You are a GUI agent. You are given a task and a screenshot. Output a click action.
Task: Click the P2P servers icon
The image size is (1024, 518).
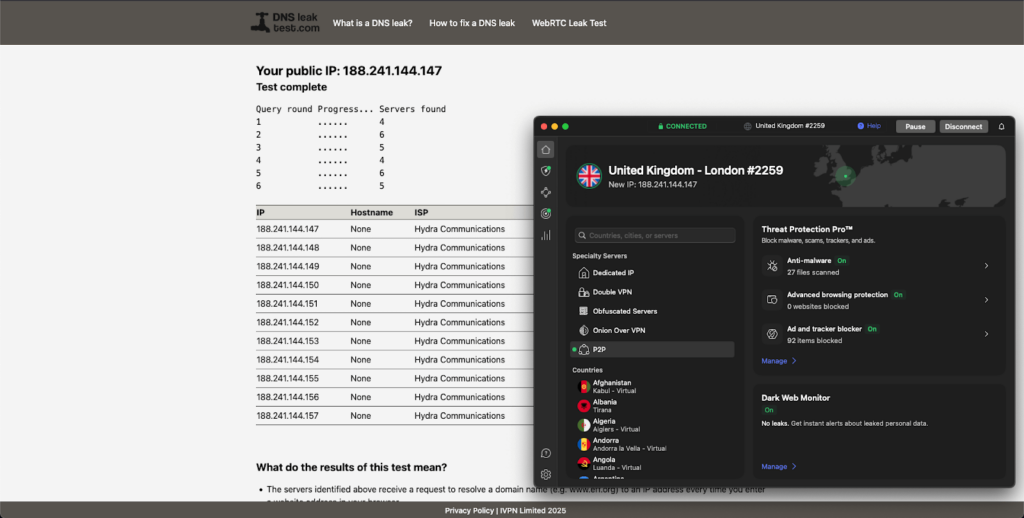(584, 350)
